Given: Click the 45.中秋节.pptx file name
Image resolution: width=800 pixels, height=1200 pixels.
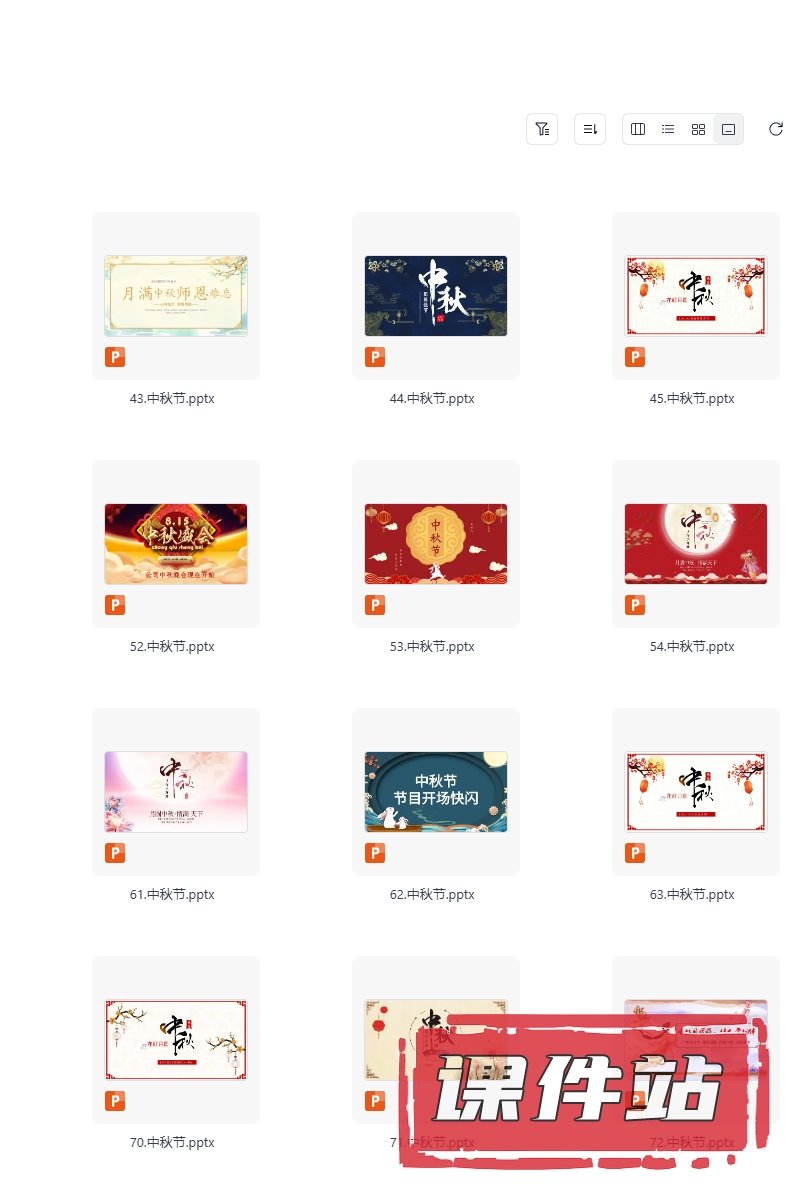Looking at the screenshot, I should (692, 398).
